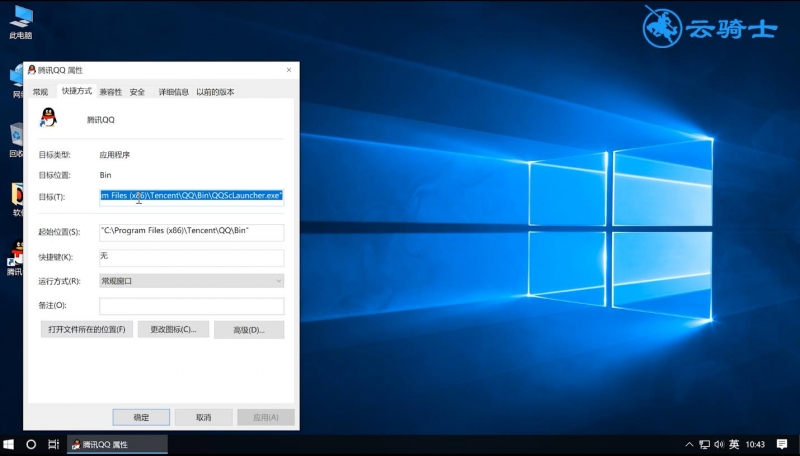Select the 腾讯QQ 属性 taskbar button
This screenshot has height=456, width=800.
(117, 444)
